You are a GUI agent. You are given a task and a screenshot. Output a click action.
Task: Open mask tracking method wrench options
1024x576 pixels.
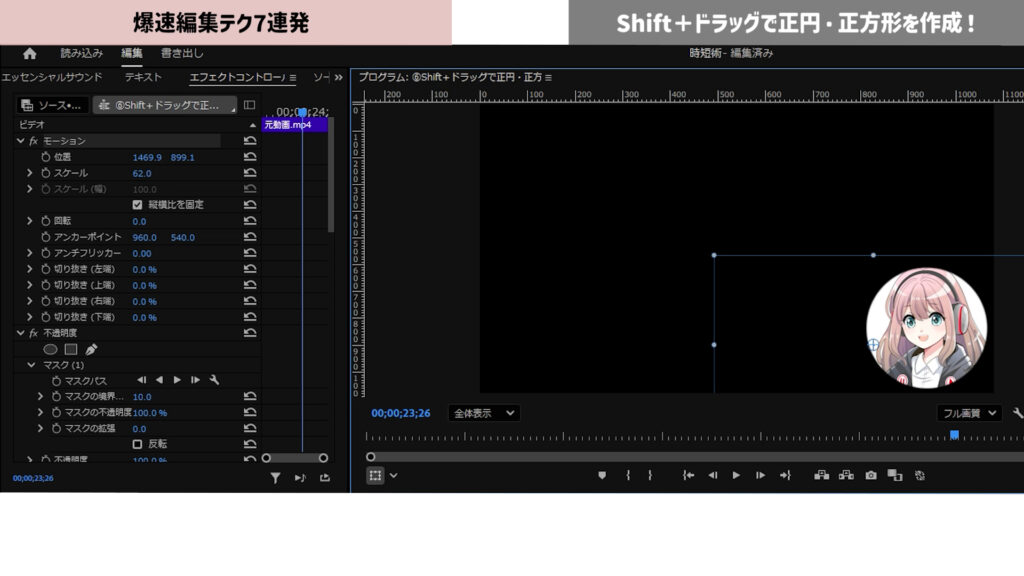(x=214, y=380)
